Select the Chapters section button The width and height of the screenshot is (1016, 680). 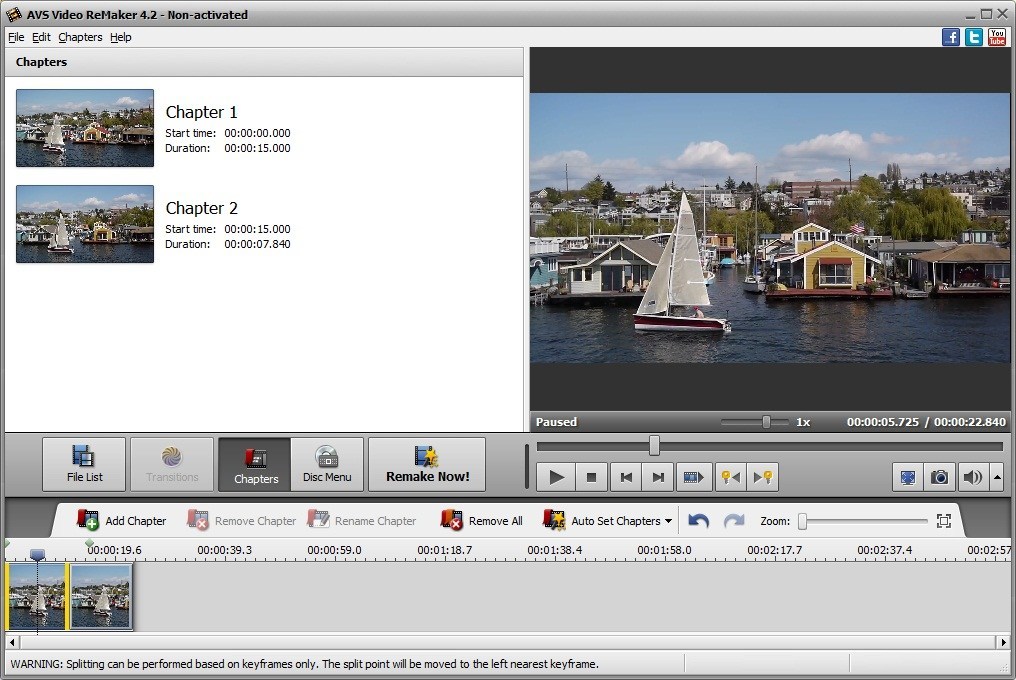[255, 464]
